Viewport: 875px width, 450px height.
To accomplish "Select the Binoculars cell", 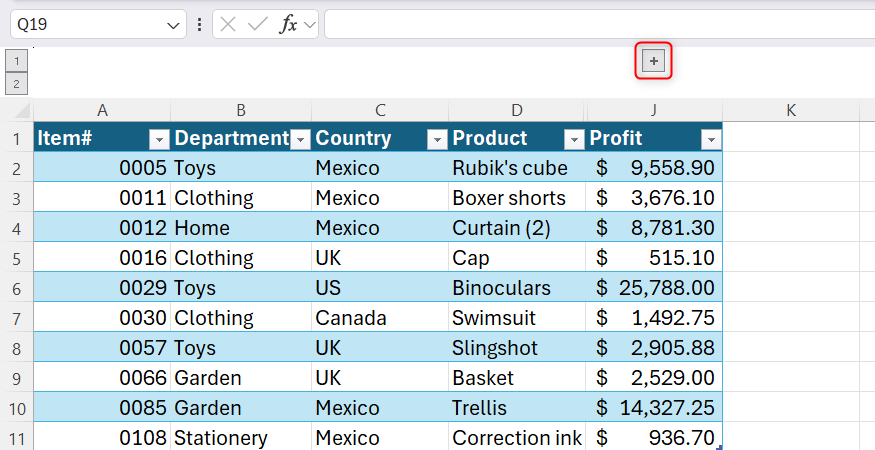I will (517, 288).
